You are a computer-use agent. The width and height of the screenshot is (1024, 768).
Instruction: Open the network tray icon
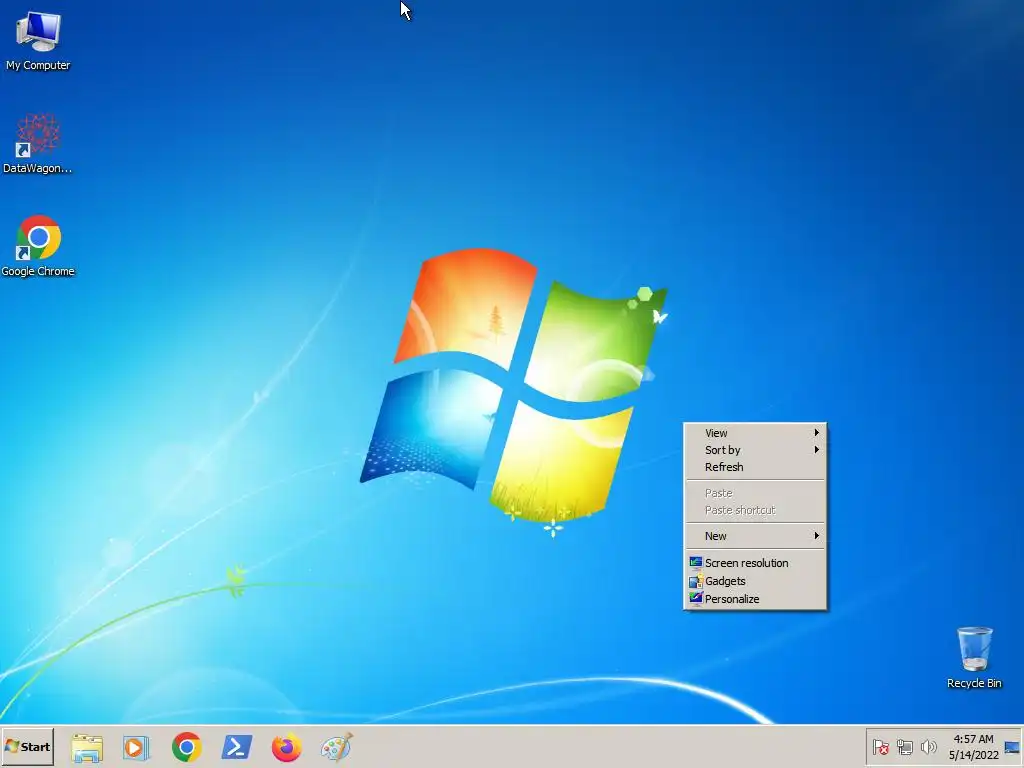904,747
